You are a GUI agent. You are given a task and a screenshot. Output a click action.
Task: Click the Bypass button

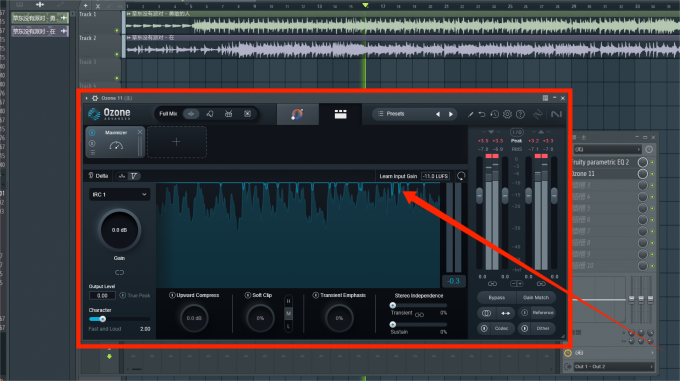pyautogui.click(x=497, y=297)
